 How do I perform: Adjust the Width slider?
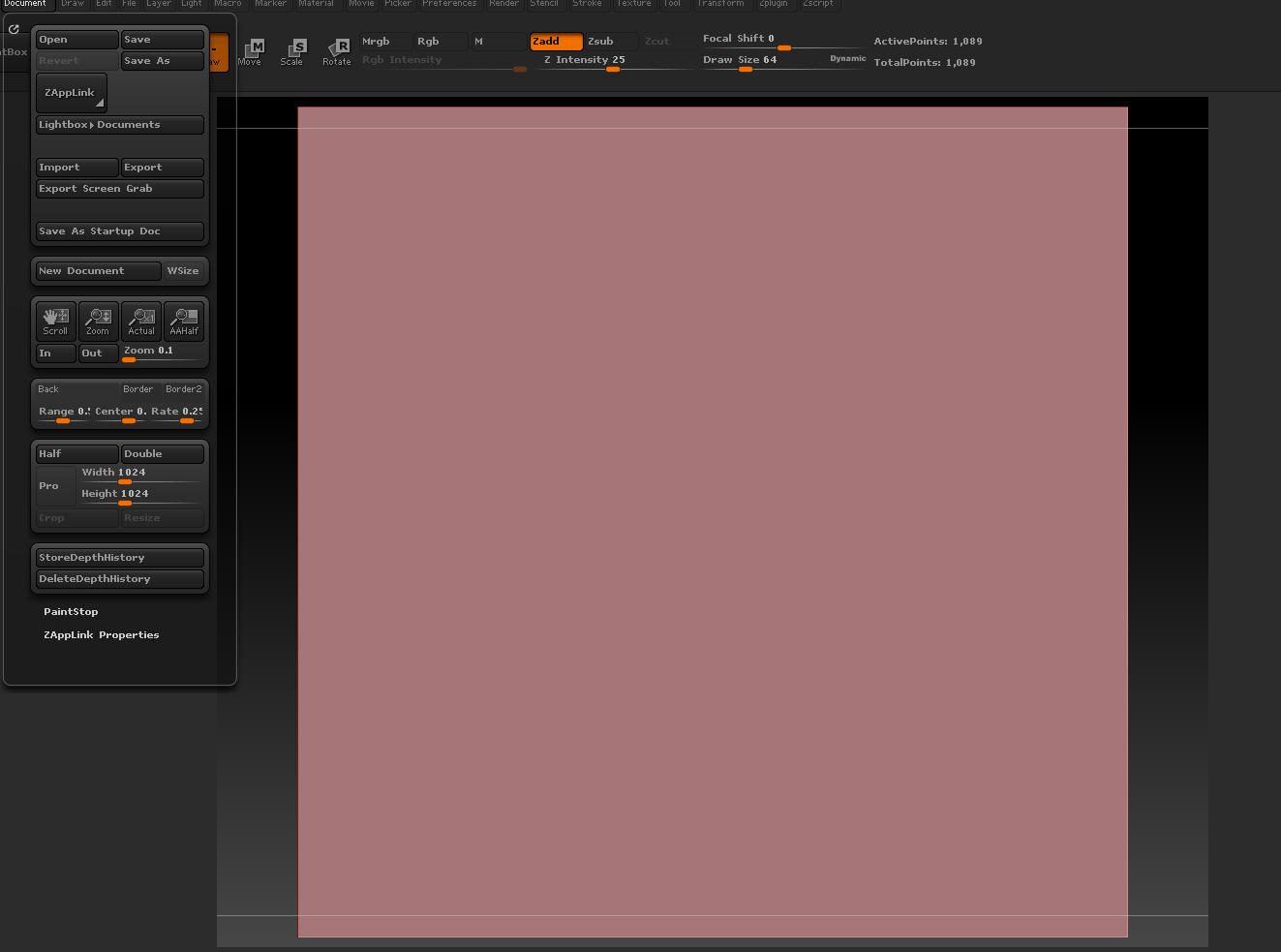141,475
